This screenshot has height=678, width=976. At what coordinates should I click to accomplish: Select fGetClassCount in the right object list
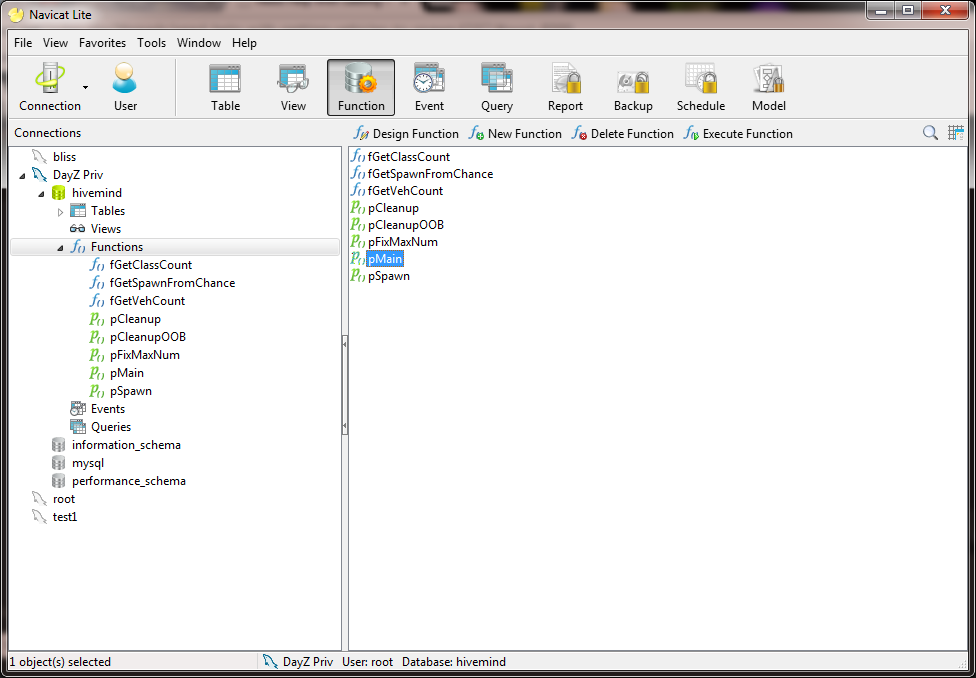tap(409, 157)
